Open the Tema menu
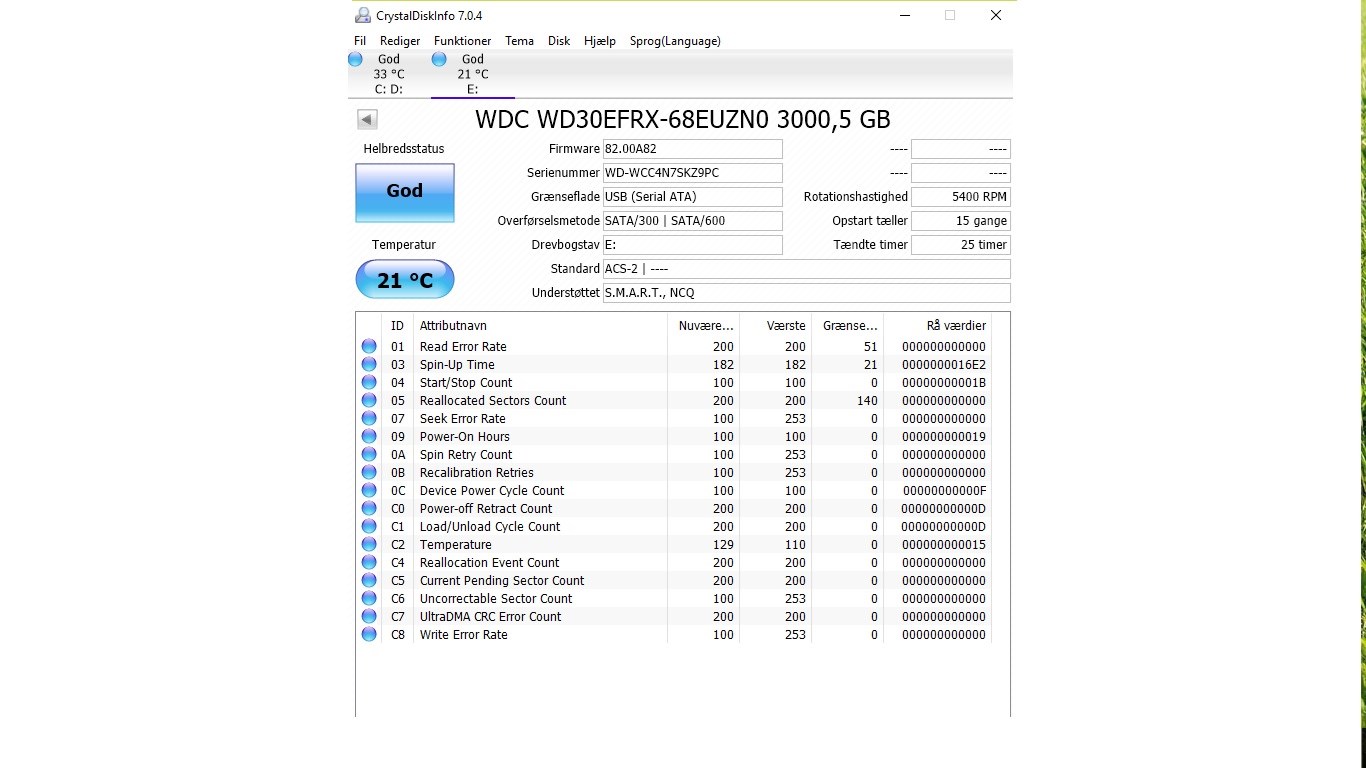Viewport: 1366px width, 768px height. pyautogui.click(x=519, y=41)
